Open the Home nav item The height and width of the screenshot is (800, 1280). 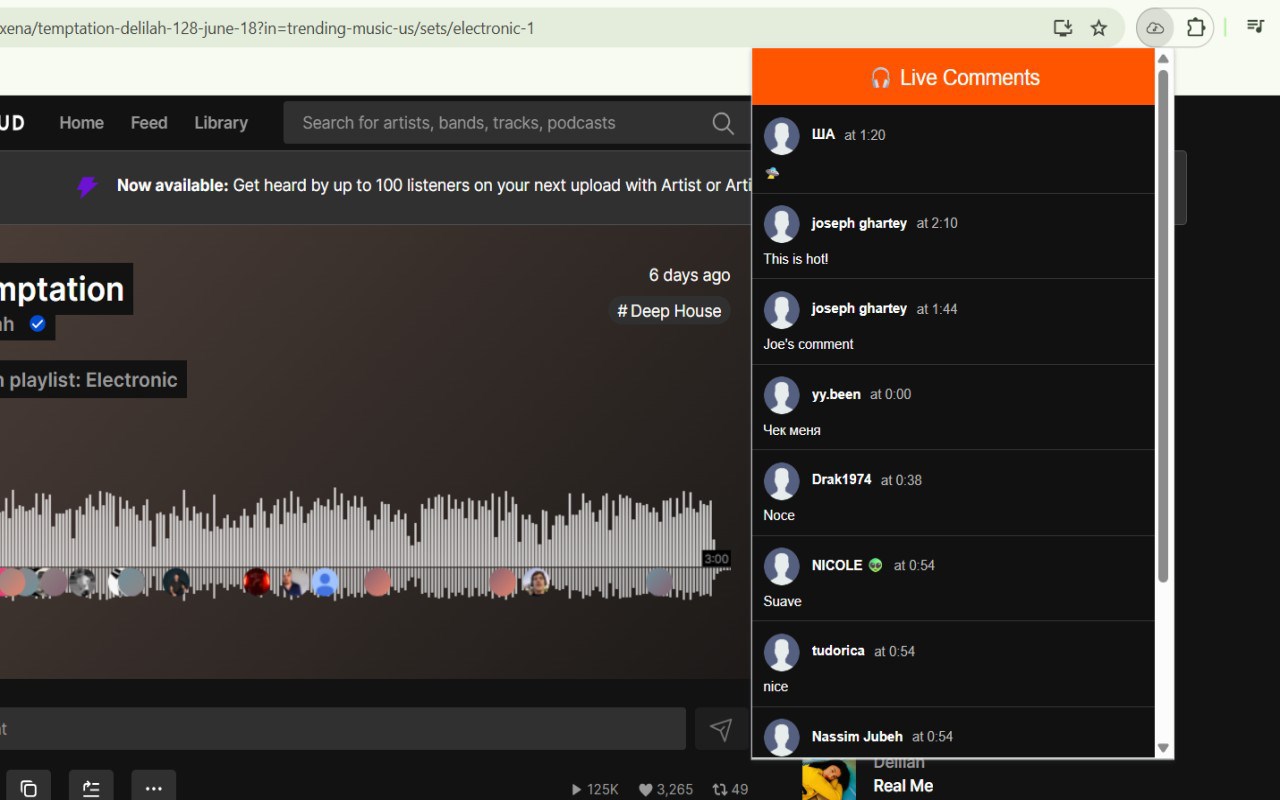[81, 123]
